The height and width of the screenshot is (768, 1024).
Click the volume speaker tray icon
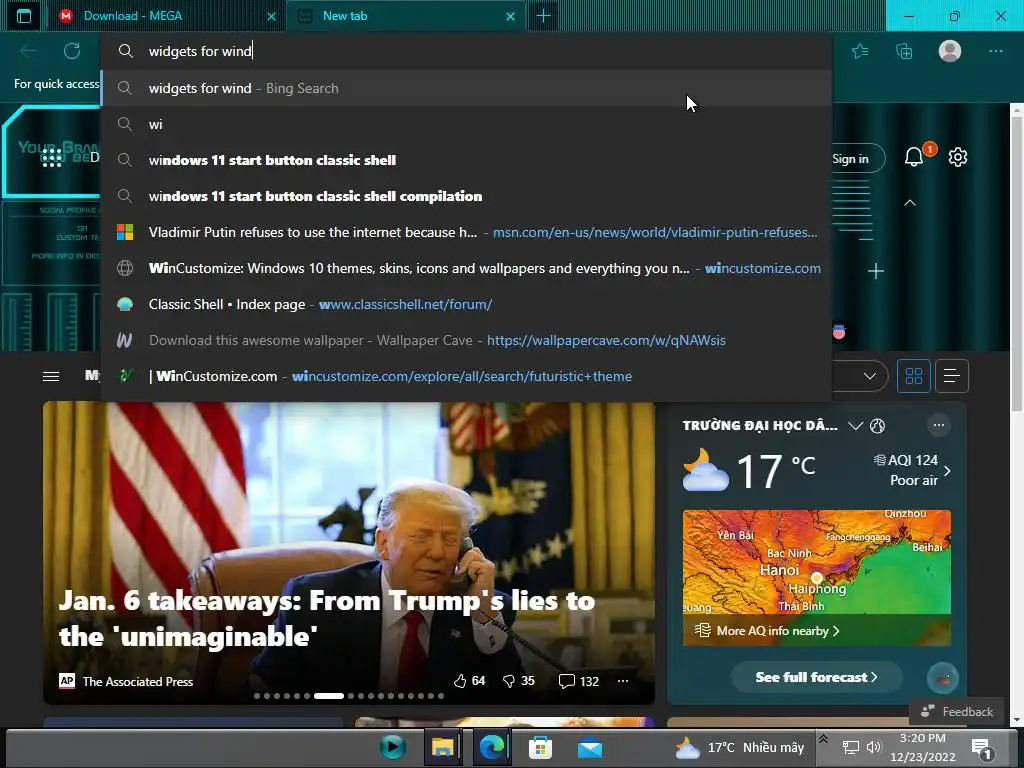(x=874, y=747)
